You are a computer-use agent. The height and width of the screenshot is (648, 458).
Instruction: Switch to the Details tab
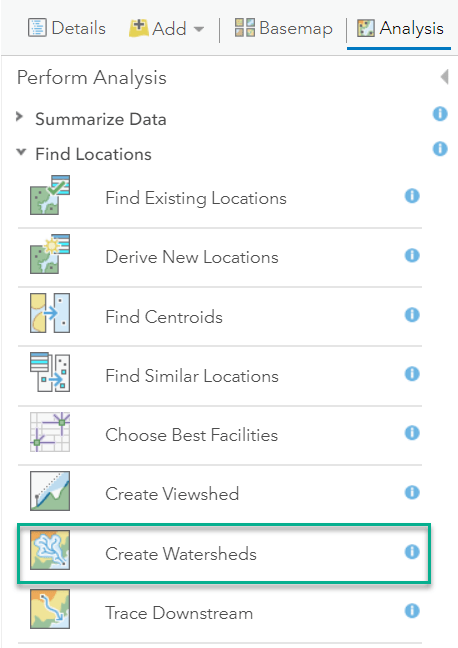click(67, 28)
